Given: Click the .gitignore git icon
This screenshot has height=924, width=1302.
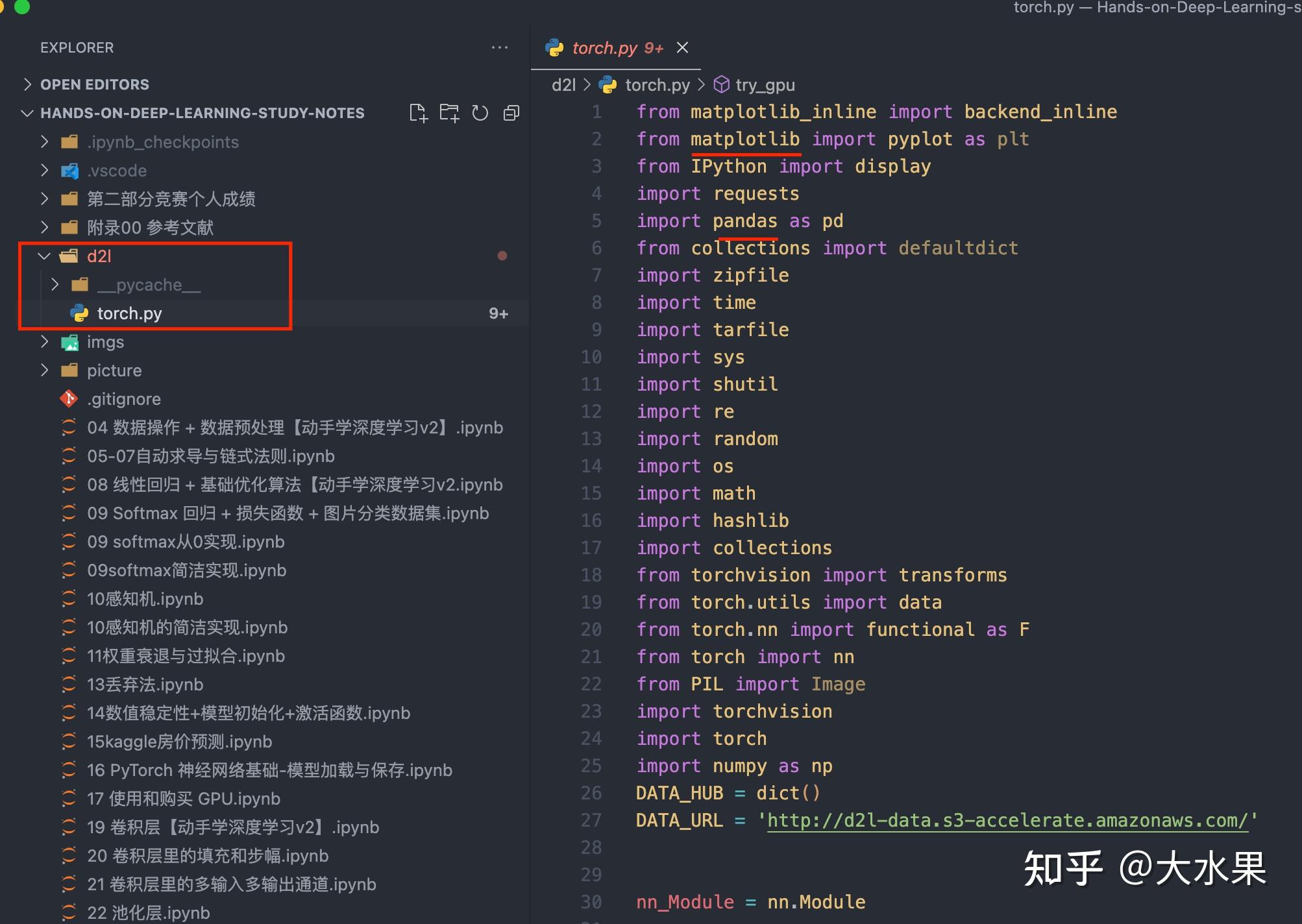Looking at the screenshot, I should (x=69, y=398).
